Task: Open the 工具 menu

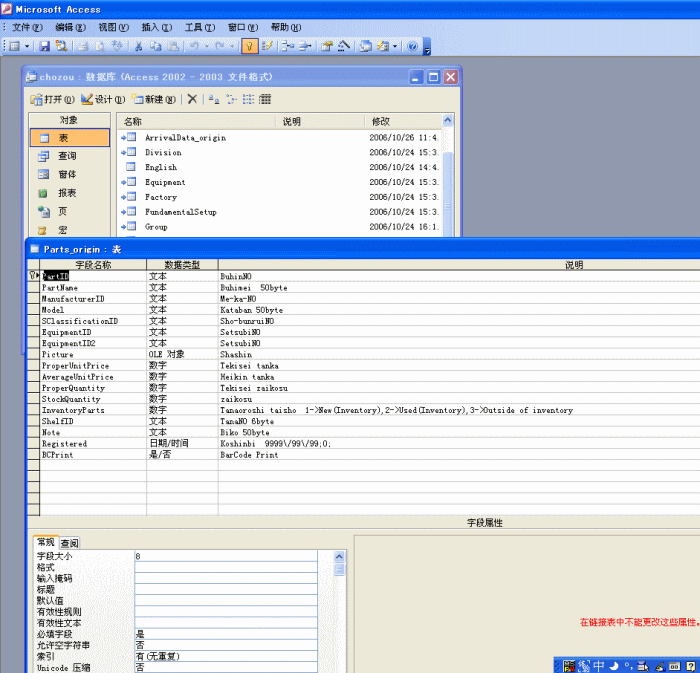Action: tap(200, 27)
